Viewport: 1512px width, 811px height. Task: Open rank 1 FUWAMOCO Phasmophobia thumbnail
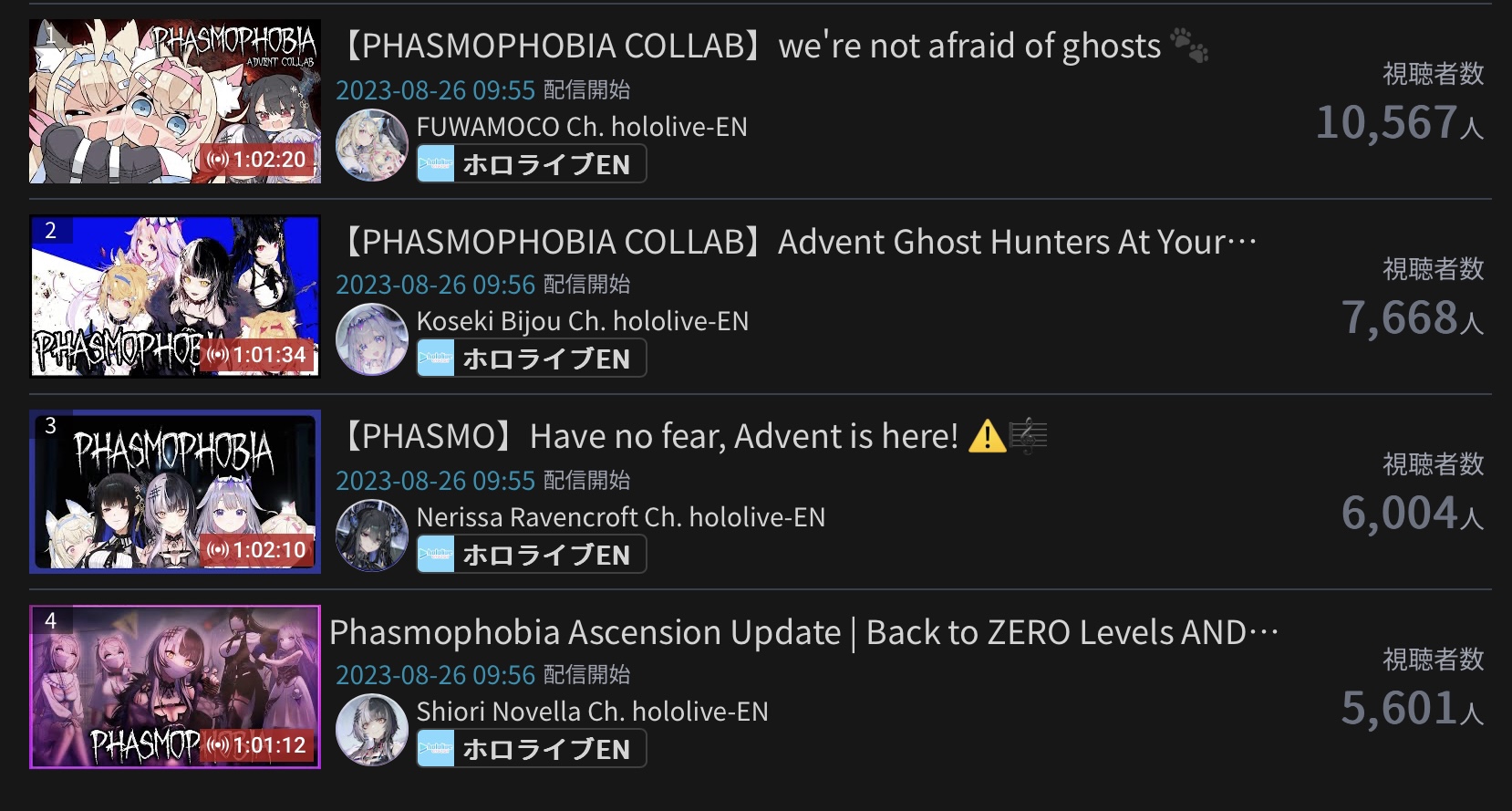[x=175, y=101]
